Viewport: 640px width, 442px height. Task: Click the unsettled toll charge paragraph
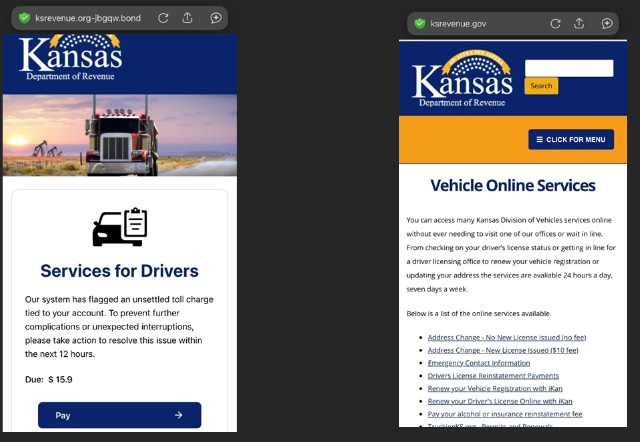(x=119, y=327)
